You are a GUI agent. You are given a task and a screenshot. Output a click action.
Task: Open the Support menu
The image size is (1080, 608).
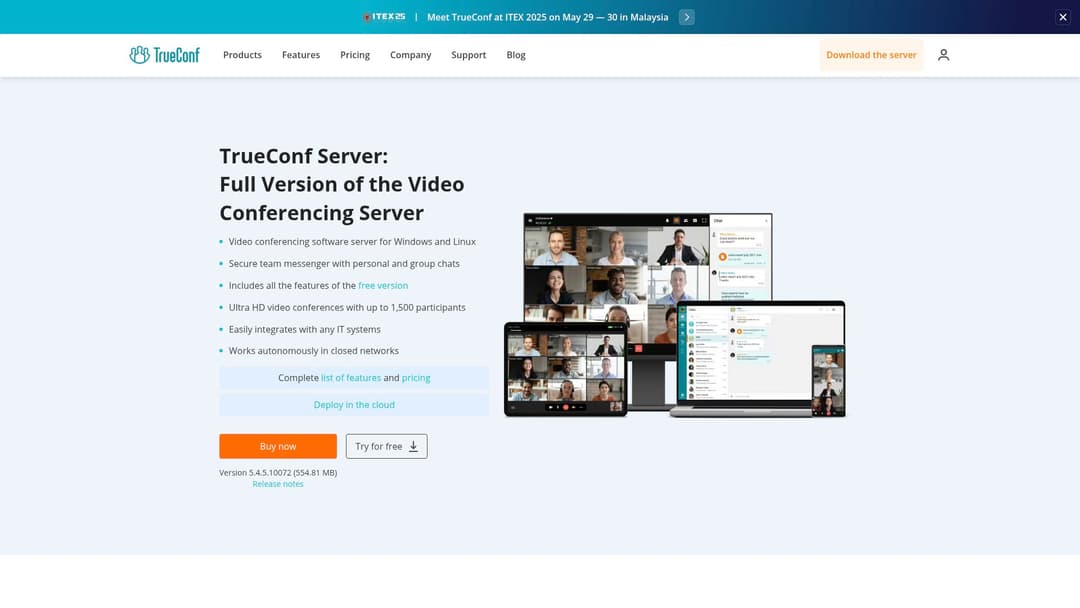pyautogui.click(x=468, y=55)
